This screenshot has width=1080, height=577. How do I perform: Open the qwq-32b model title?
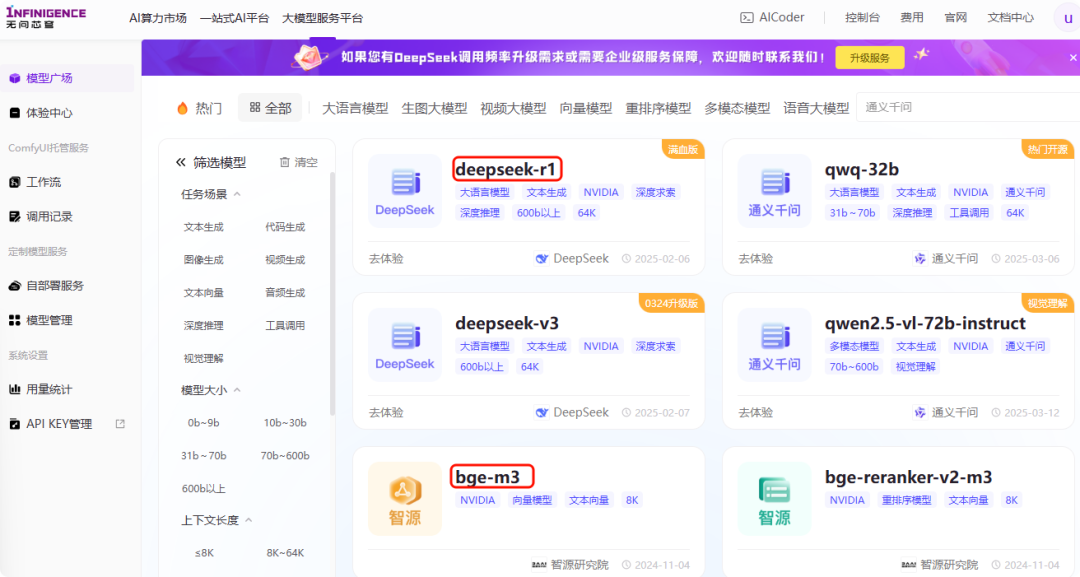click(x=861, y=169)
